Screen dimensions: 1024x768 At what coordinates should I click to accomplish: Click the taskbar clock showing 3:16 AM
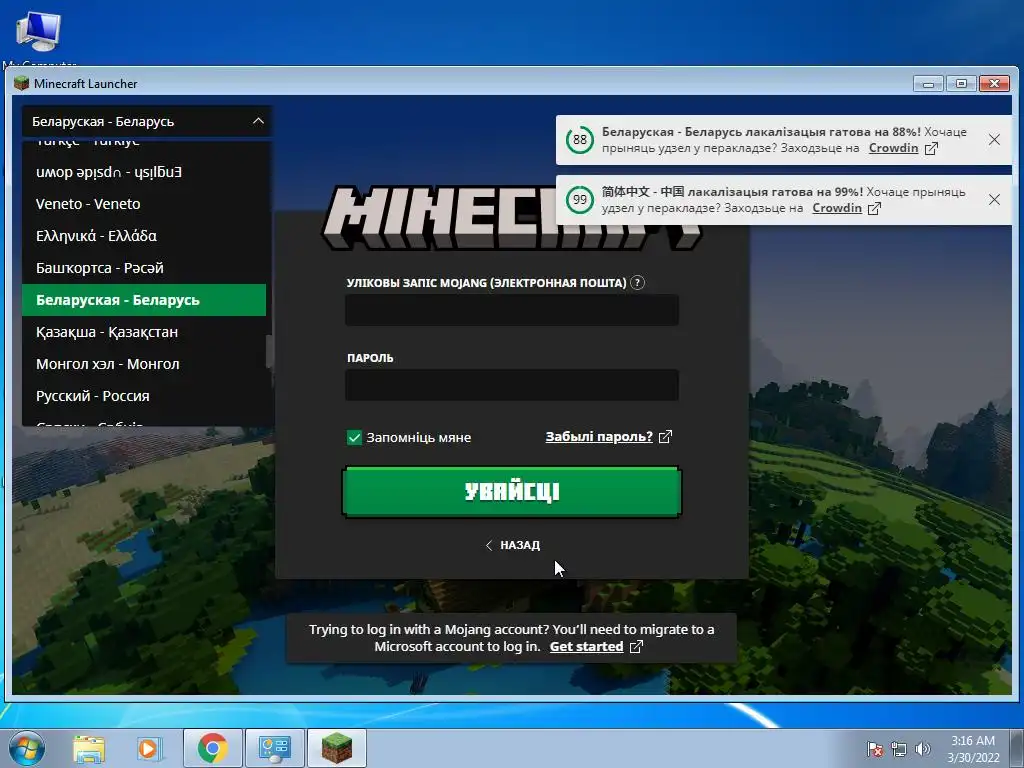(973, 749)
